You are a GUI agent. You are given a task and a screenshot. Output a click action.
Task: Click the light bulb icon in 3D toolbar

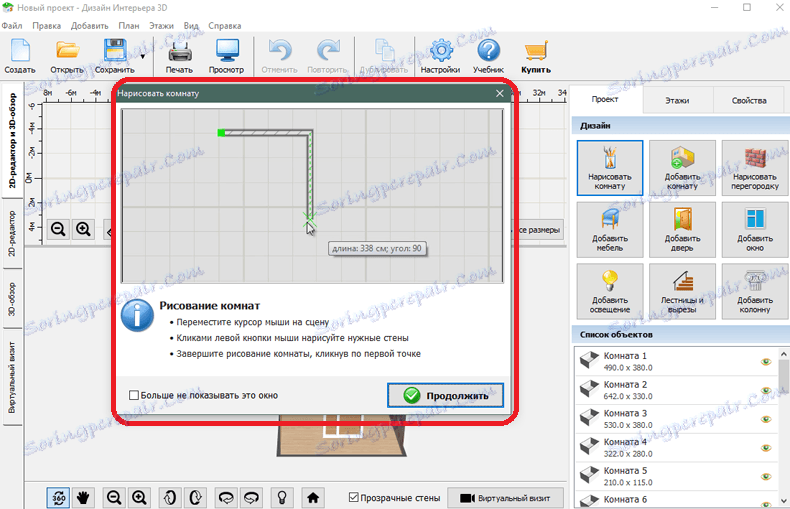282,498
